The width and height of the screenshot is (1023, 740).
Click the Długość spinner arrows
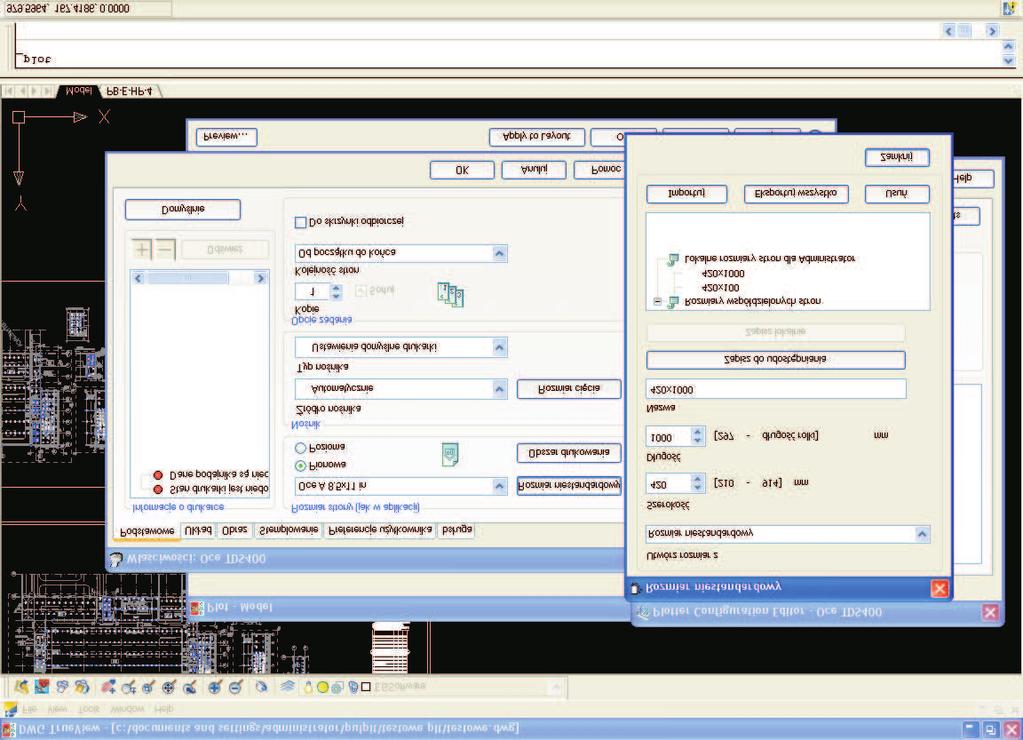(x=697, y=436)
